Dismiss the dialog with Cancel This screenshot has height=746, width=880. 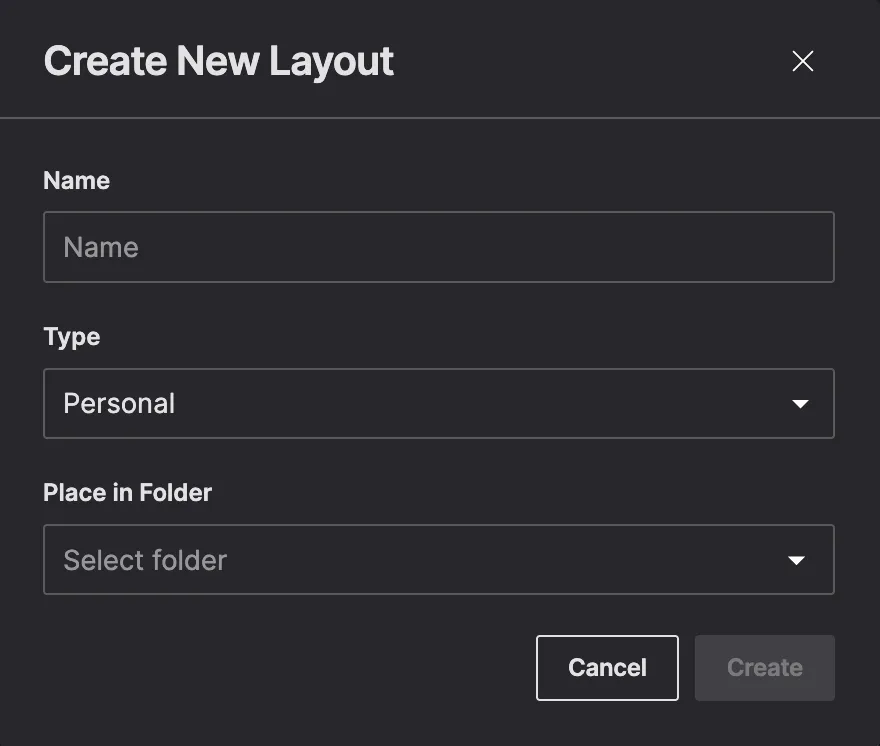coord(607,668)
